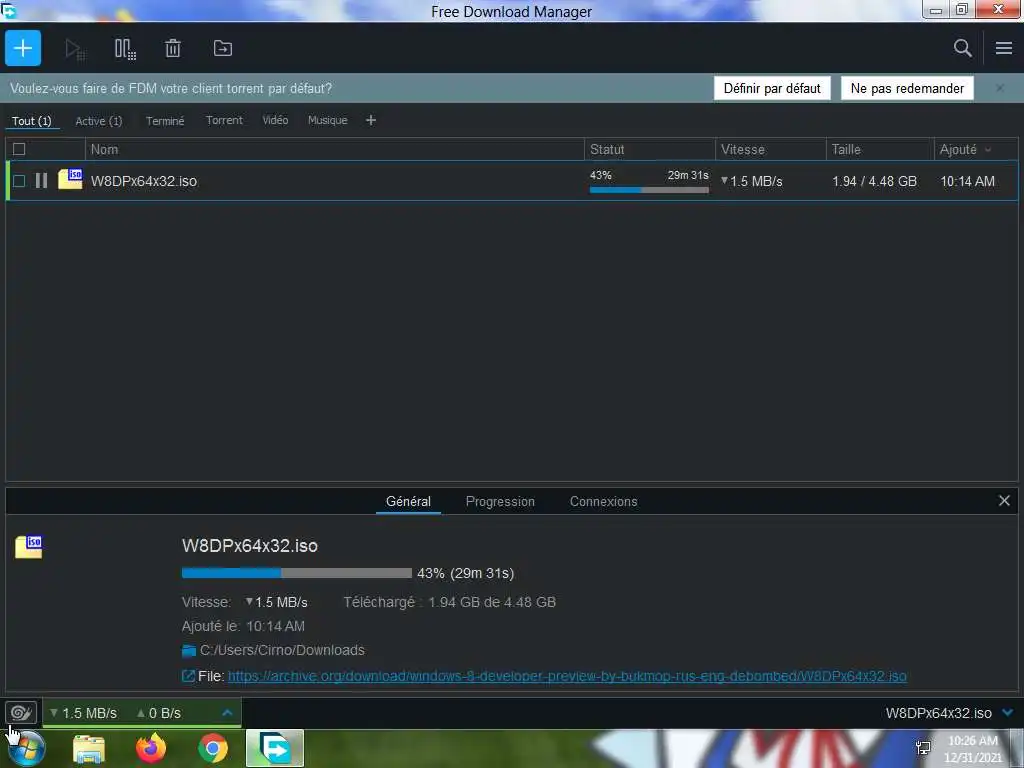
Task: Sort by the Vitesse column header
Action: 771,150
